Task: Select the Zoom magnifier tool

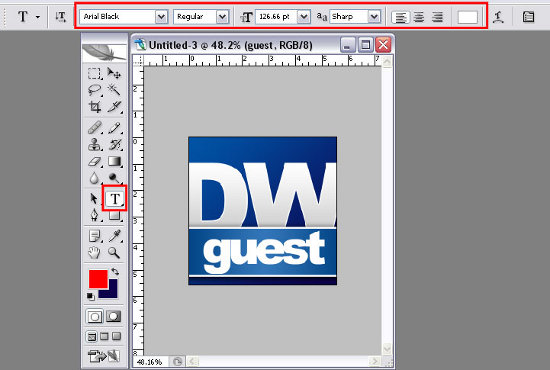Action: coord(114,253)
